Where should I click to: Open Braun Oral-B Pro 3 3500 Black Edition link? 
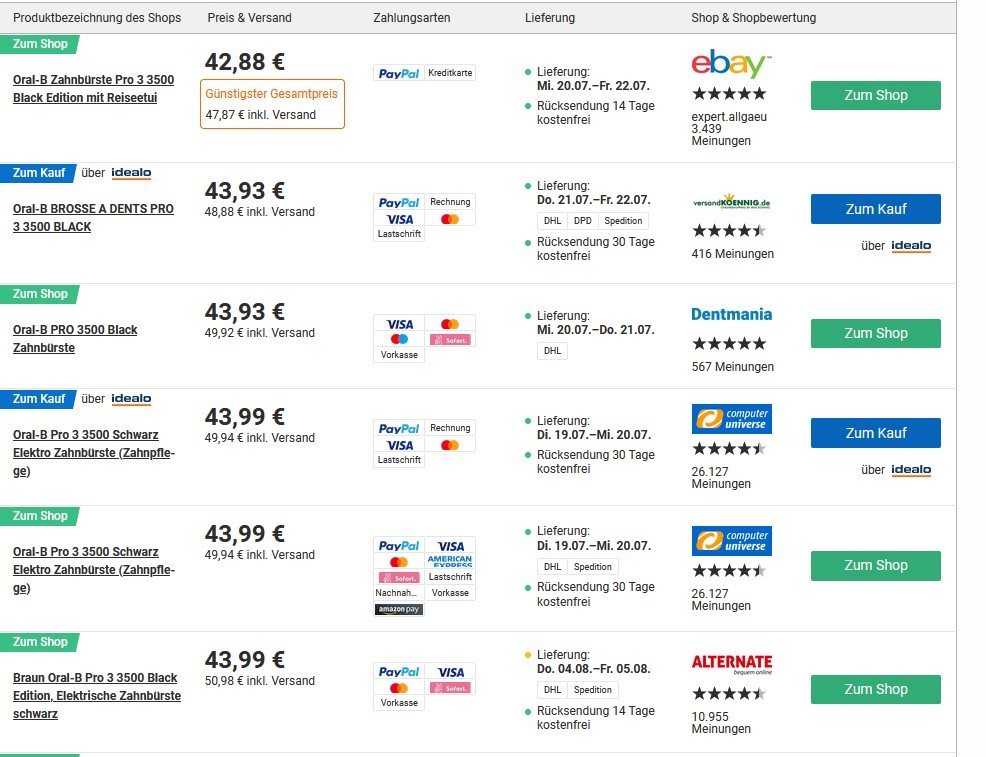(x=97, y=695)
